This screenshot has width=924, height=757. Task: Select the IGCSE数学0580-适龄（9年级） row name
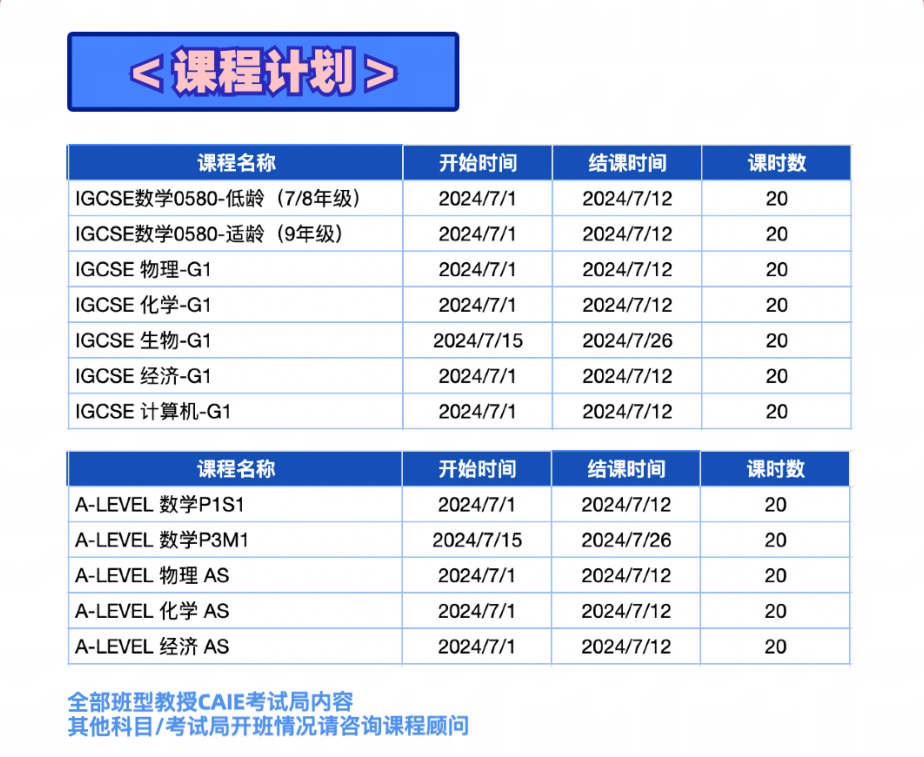click(209, 234)
